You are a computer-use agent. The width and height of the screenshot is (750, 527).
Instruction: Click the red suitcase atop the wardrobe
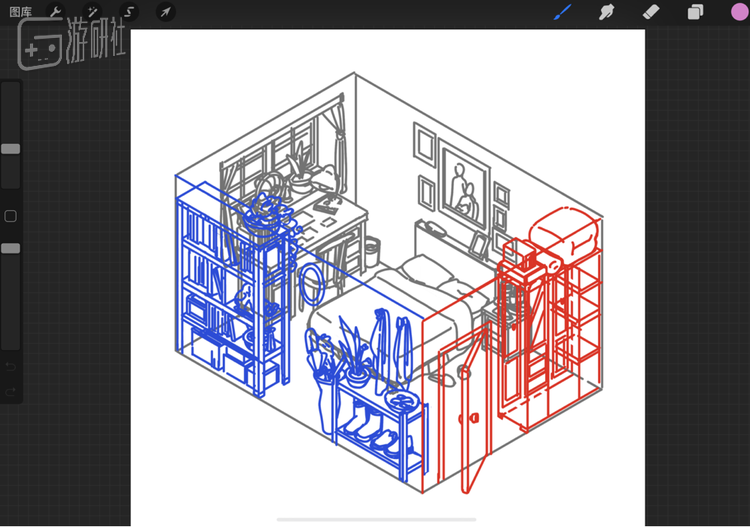[563, 240]
